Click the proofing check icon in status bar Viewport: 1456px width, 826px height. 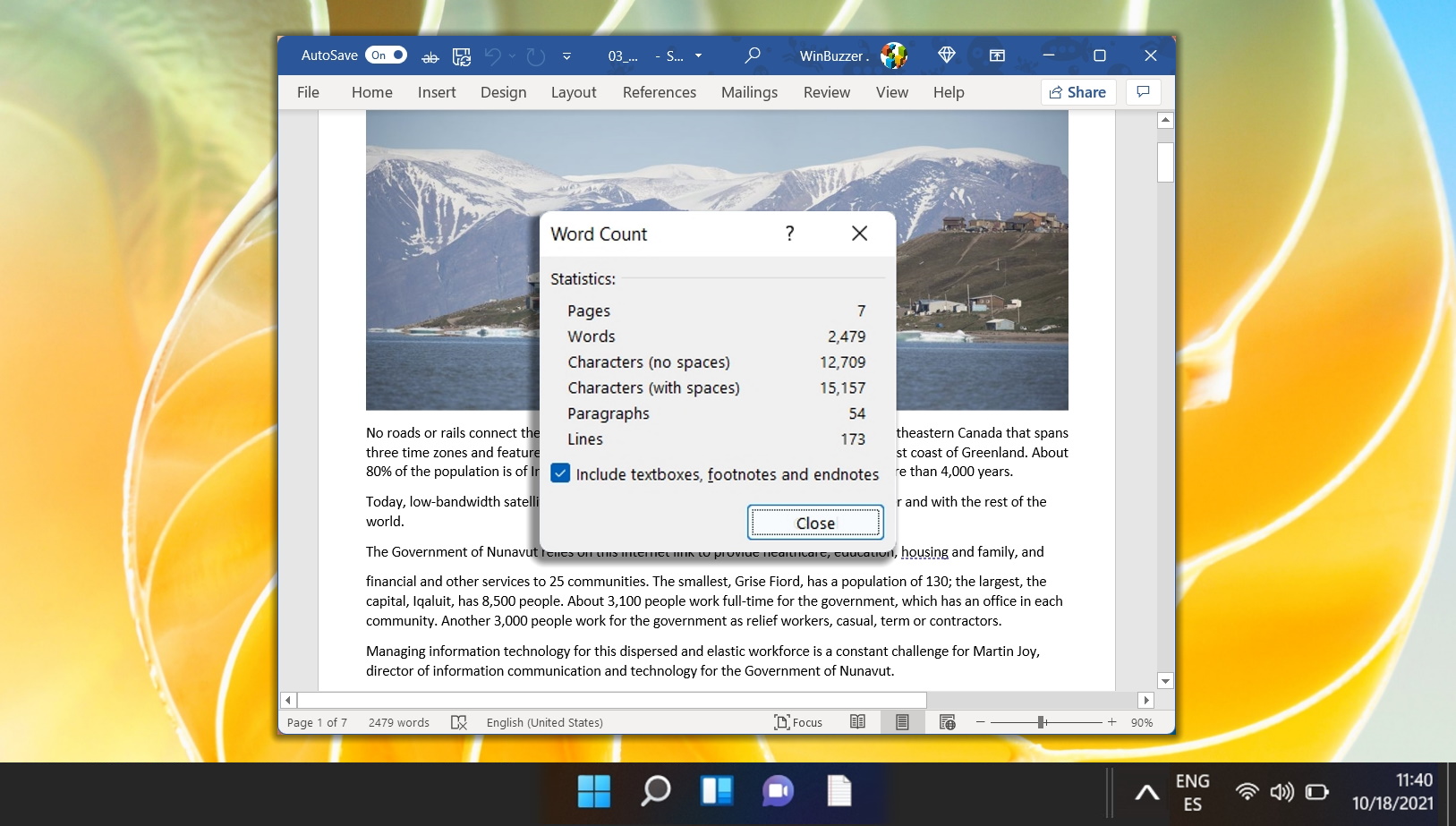pos(459,722)
